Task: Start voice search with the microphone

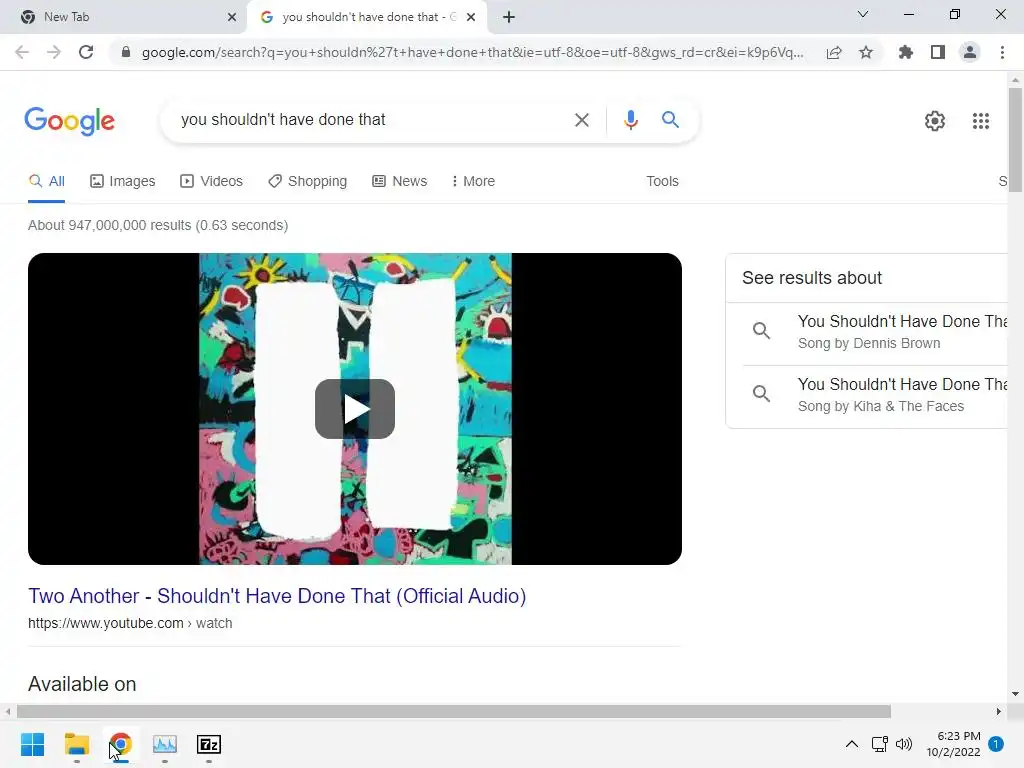Action: 630,120
